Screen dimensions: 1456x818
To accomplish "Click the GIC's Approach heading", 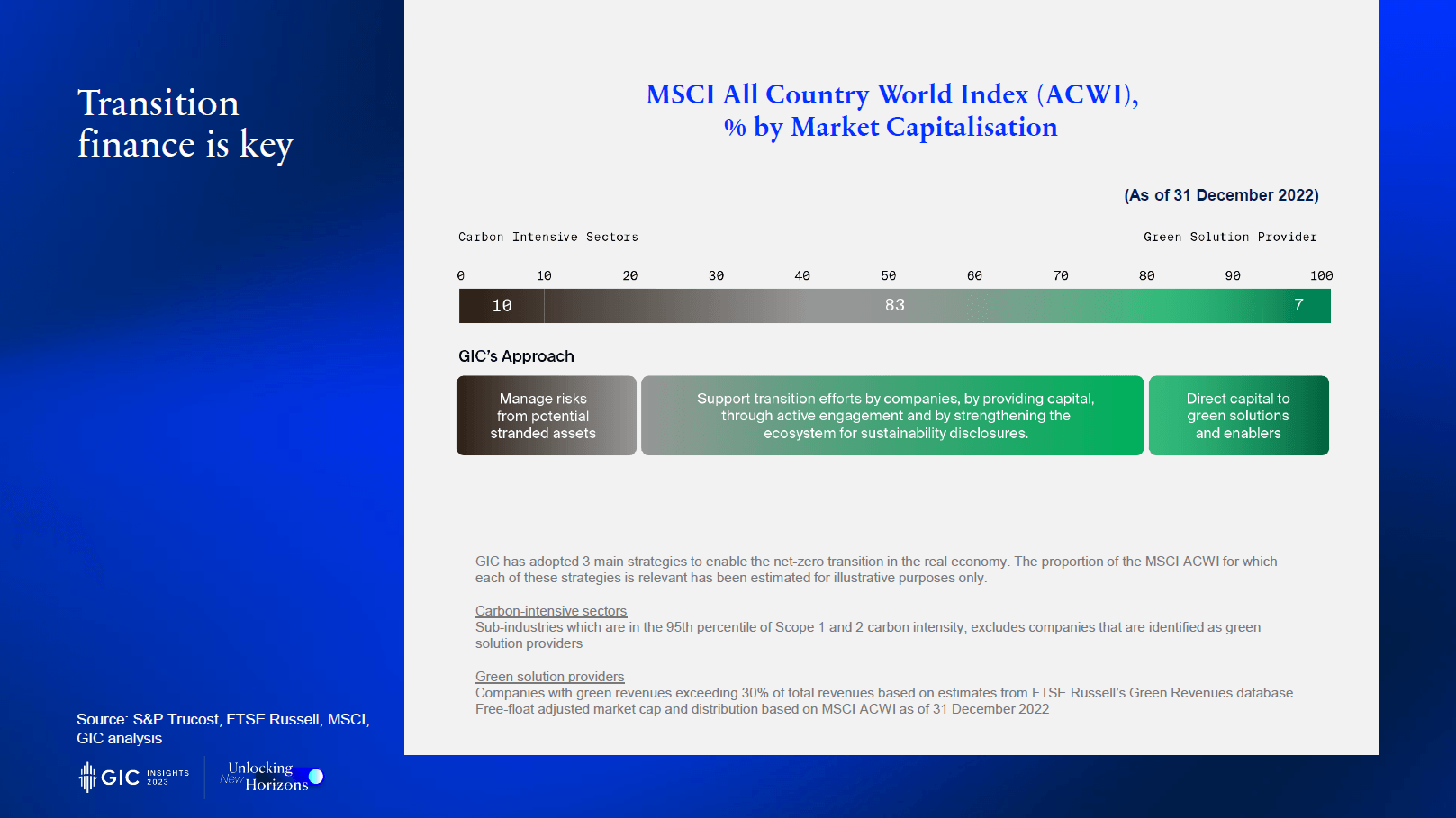I will 516,356.
